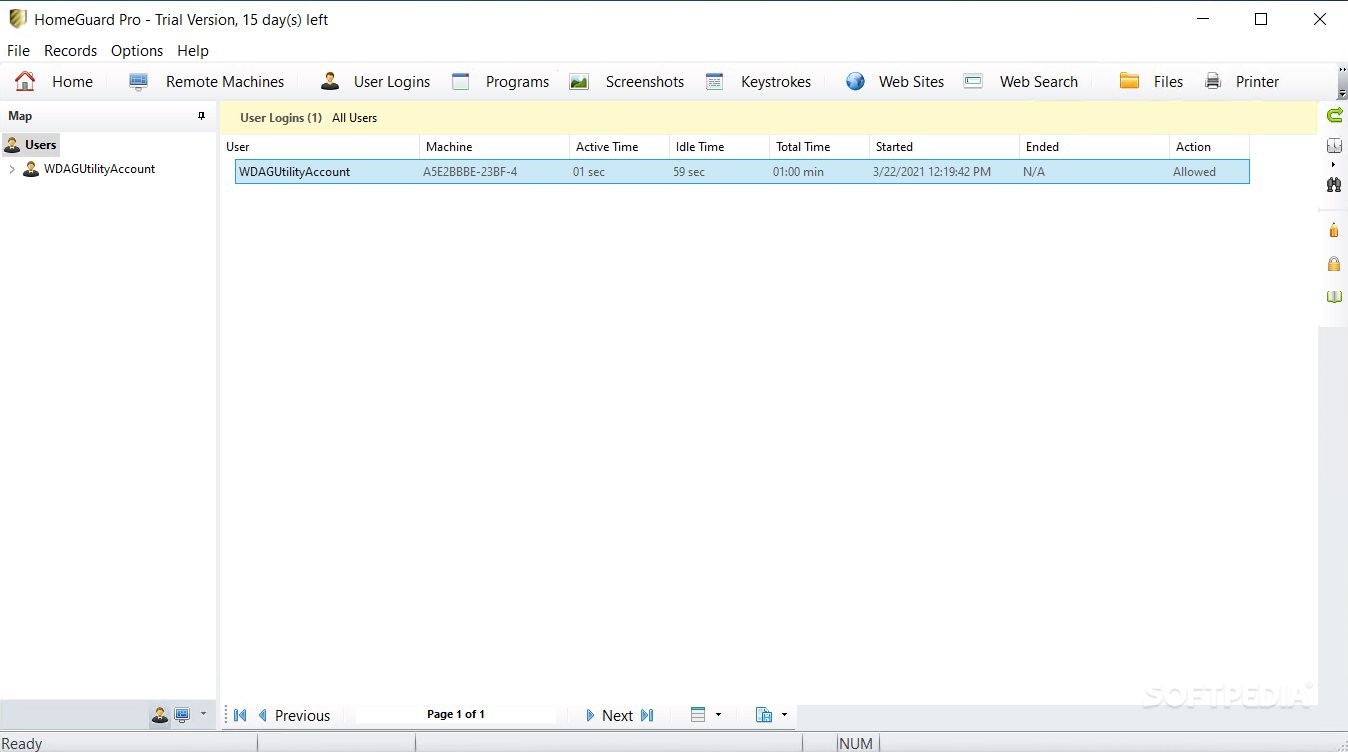1348x752 pixels.
Task: Sort by Idle Time column header
Action: (720, 147)
